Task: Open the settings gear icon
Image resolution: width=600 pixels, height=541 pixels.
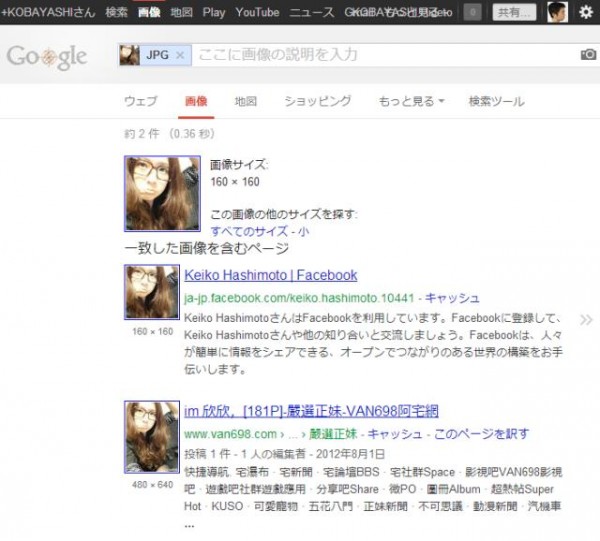Action: tap(585, 12)
